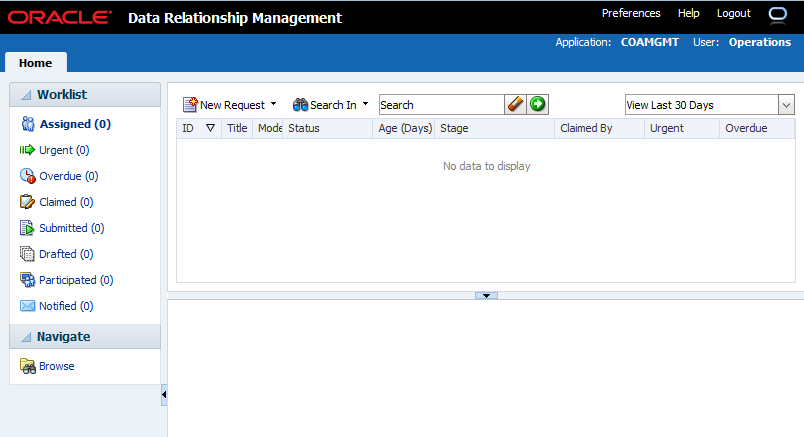Click the Worklist panel heading

62,94
